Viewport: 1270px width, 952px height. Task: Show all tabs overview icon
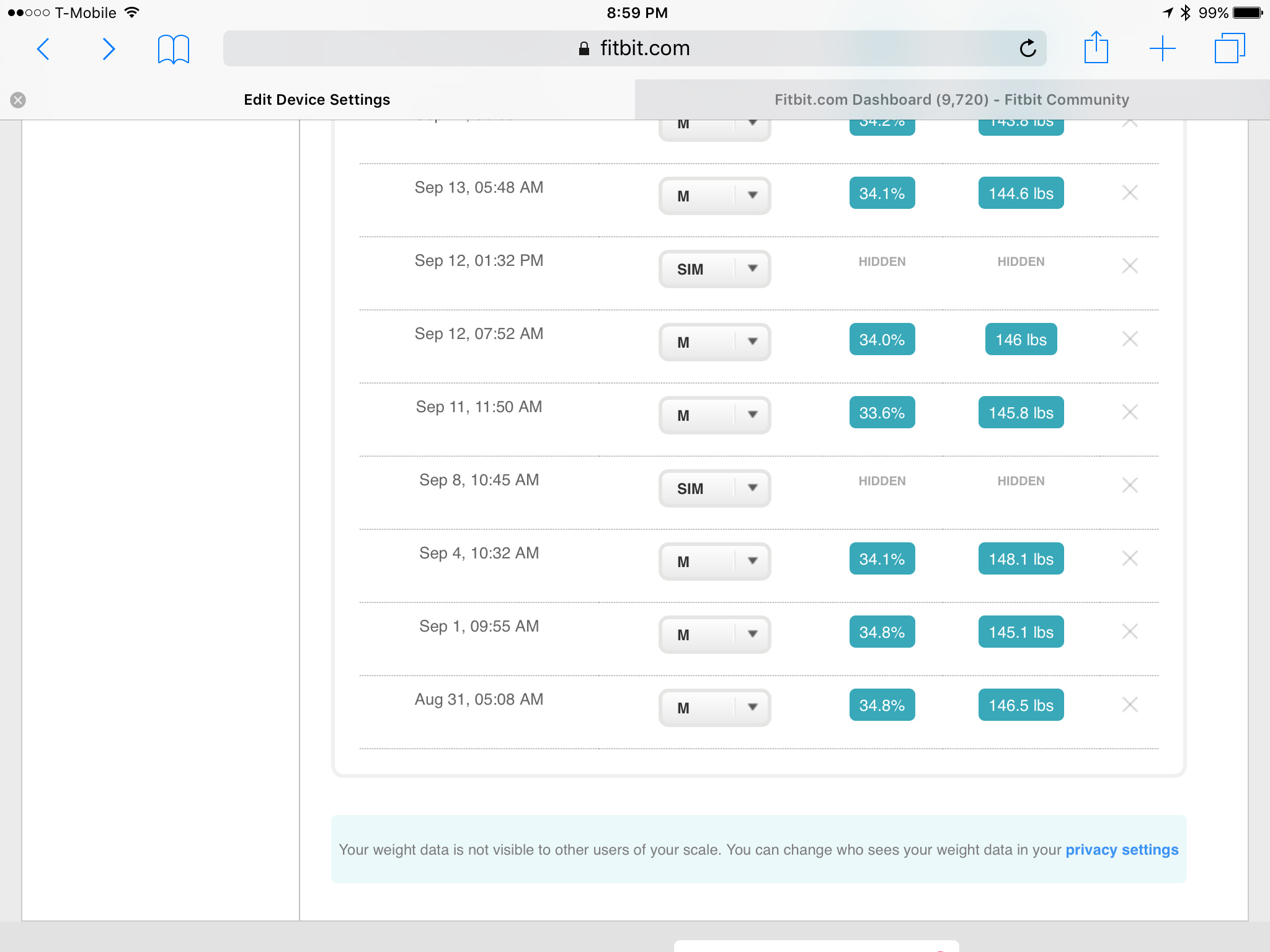pos(1229,48)
